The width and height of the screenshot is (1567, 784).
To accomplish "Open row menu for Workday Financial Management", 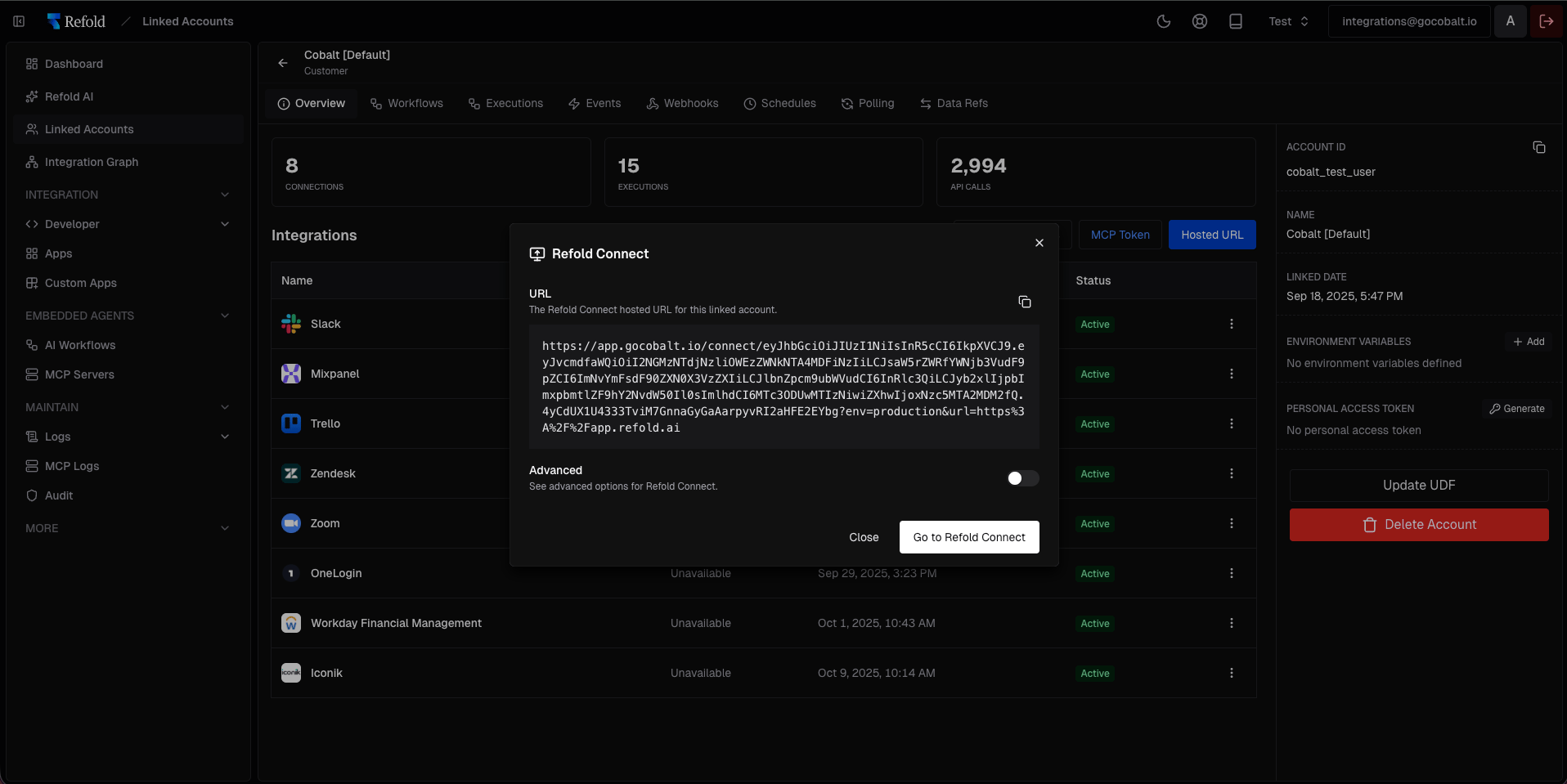I will point(1232,623).
